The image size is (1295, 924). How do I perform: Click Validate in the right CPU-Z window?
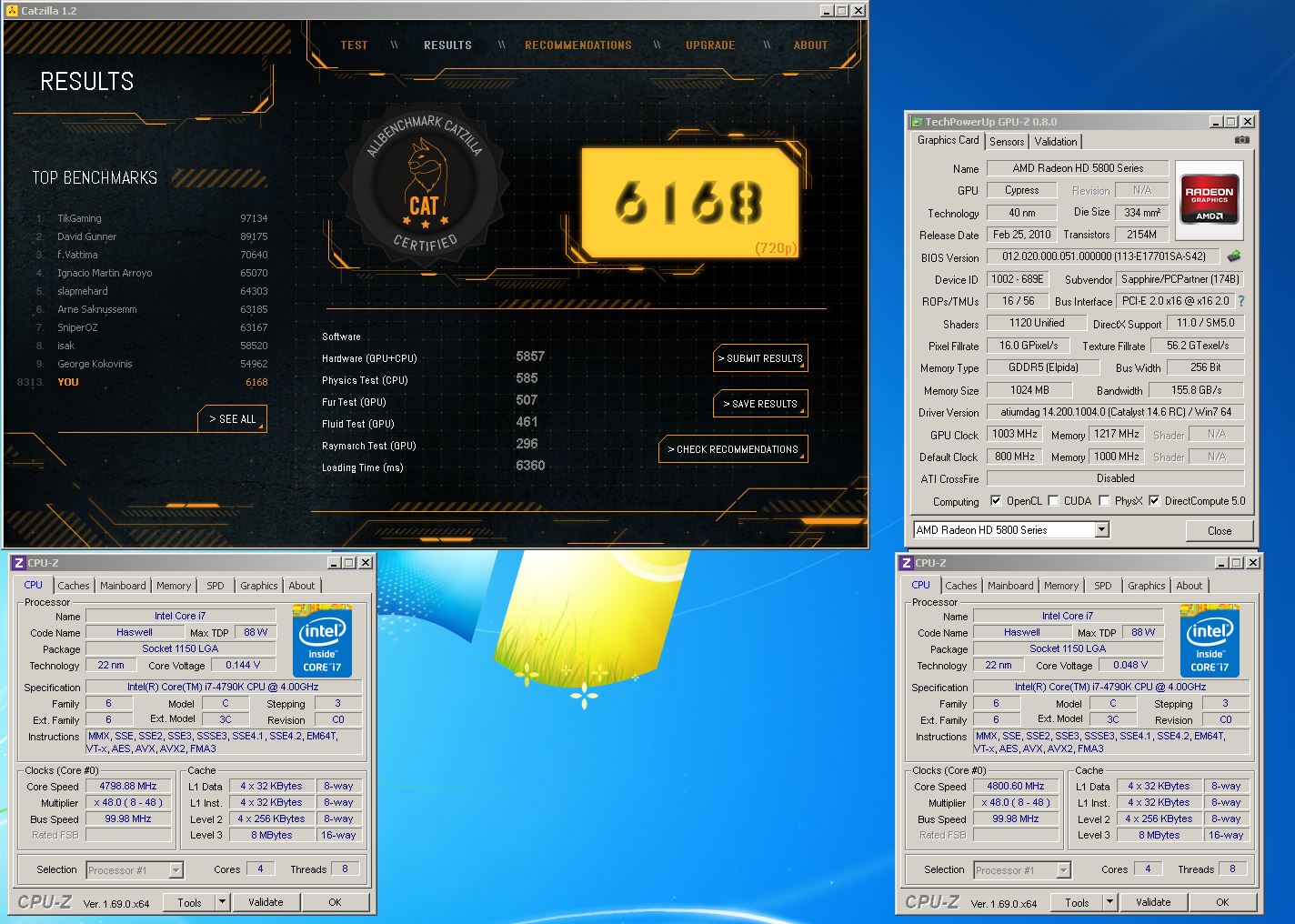coord(1153,902)
